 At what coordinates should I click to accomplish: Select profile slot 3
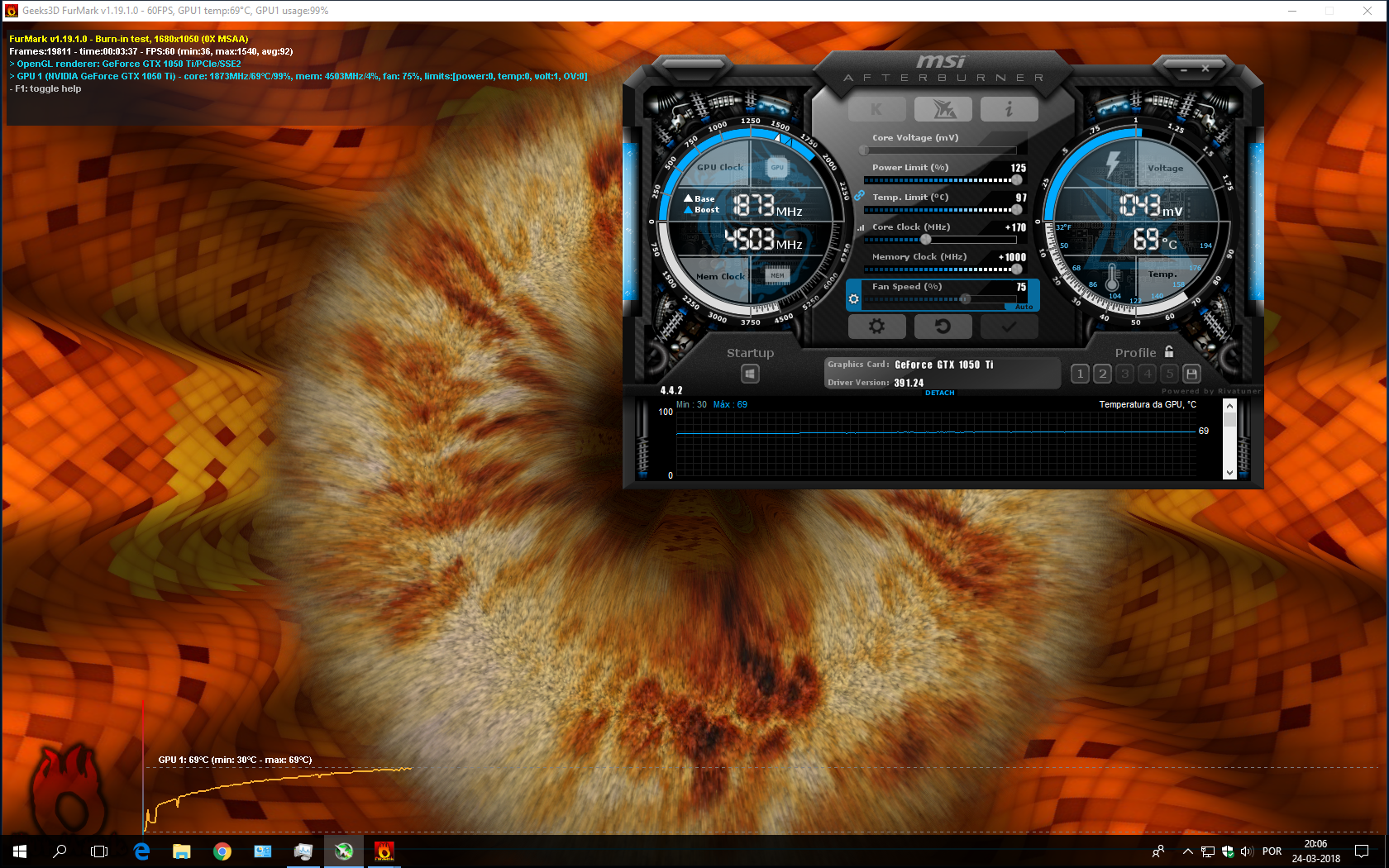(x=1124, y=374)
